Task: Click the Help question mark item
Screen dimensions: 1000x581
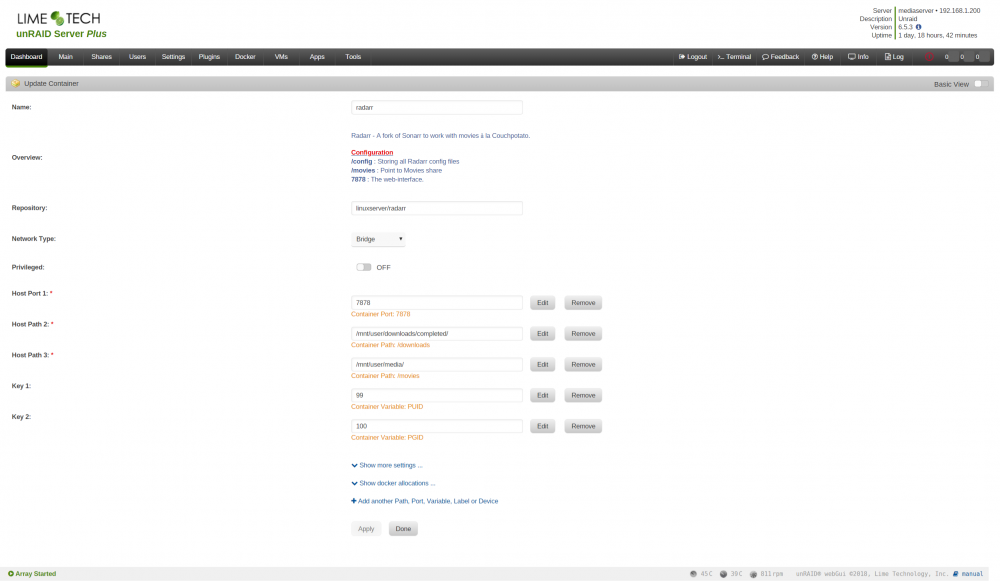Action: pos(822,57)
